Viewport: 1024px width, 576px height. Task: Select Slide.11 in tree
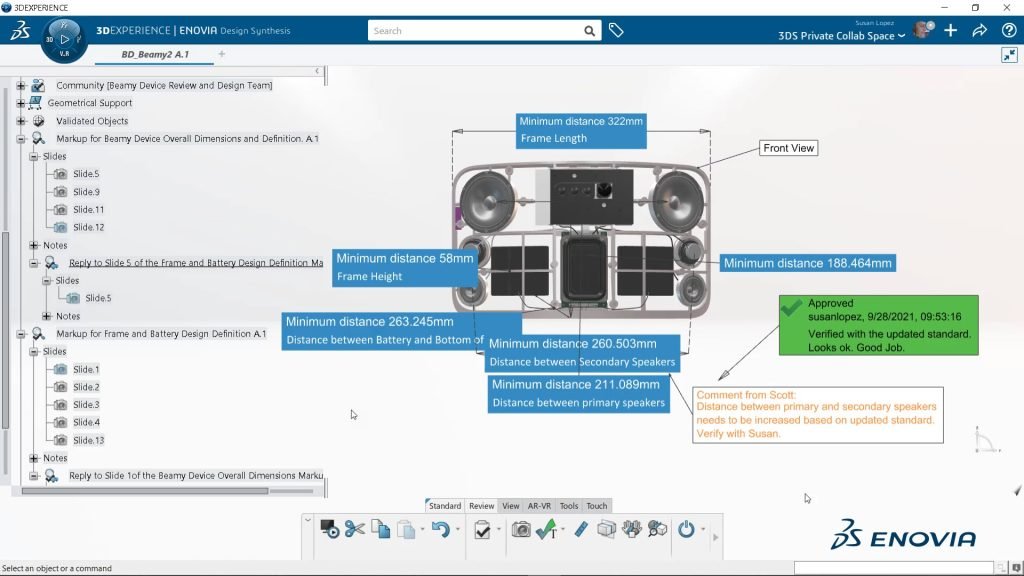tap(88, 210)
